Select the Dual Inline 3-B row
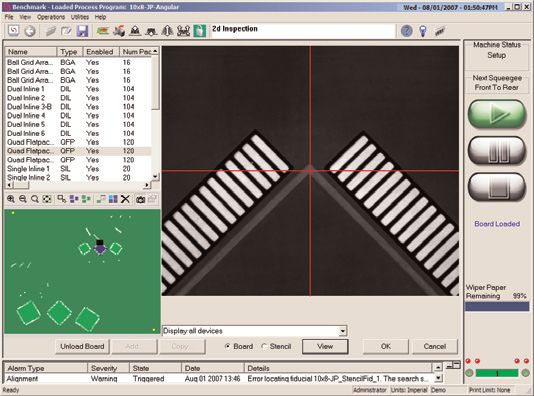 click(x=78, y=107)
